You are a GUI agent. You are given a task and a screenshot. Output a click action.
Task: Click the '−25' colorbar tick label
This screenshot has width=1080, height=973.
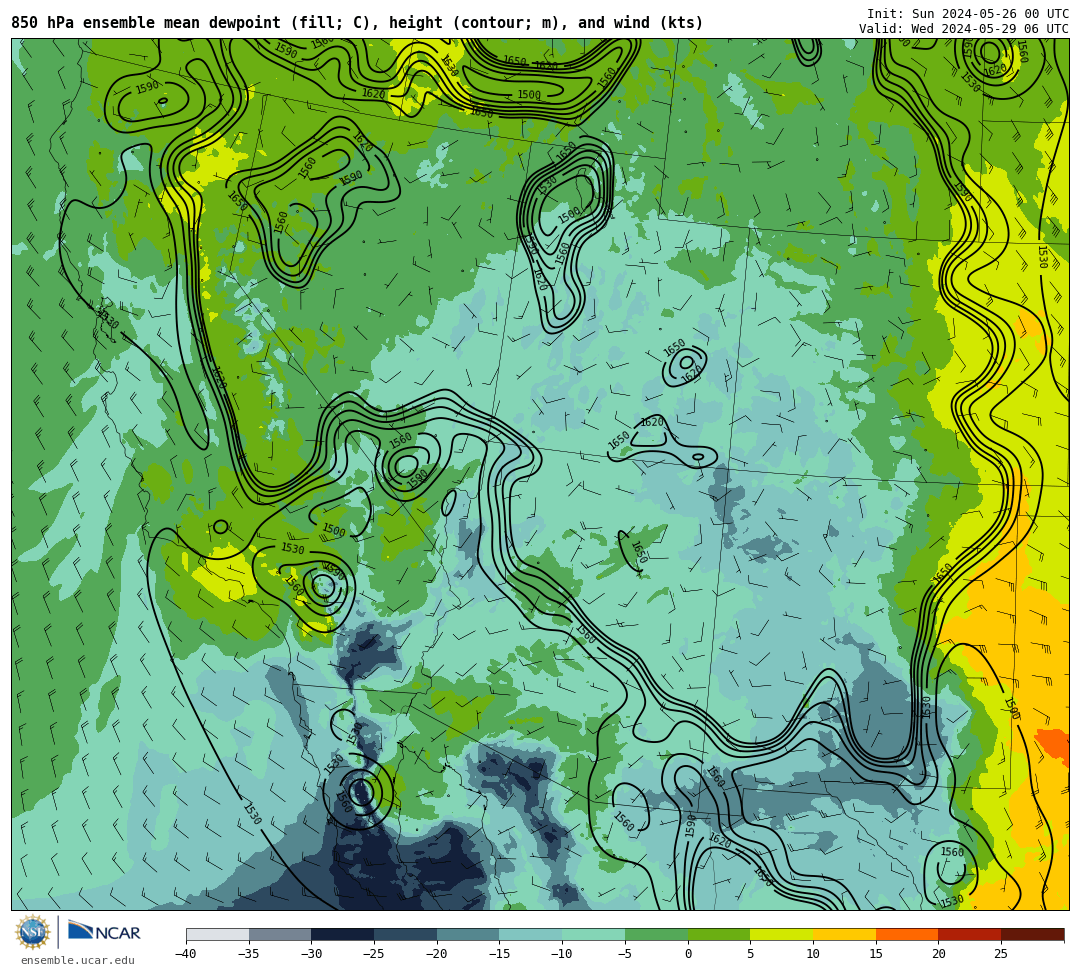(x=374, y=954)
